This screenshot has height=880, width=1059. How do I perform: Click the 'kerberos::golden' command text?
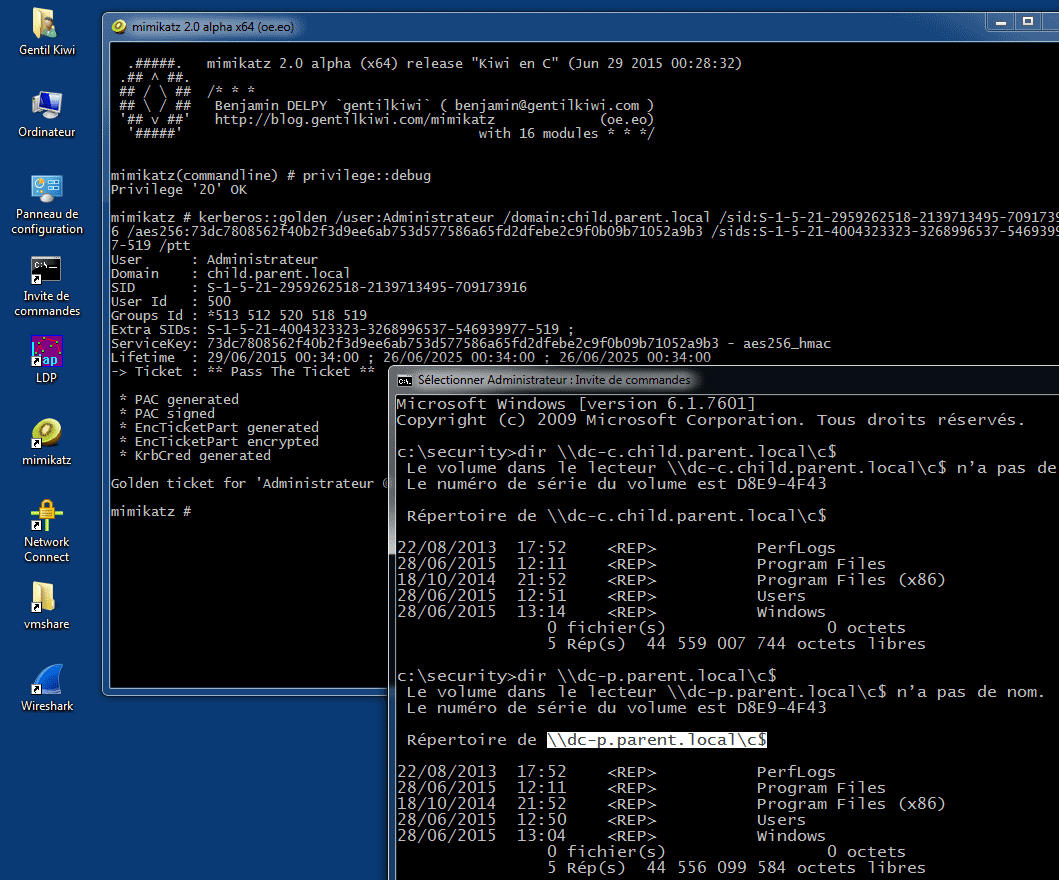262,217
